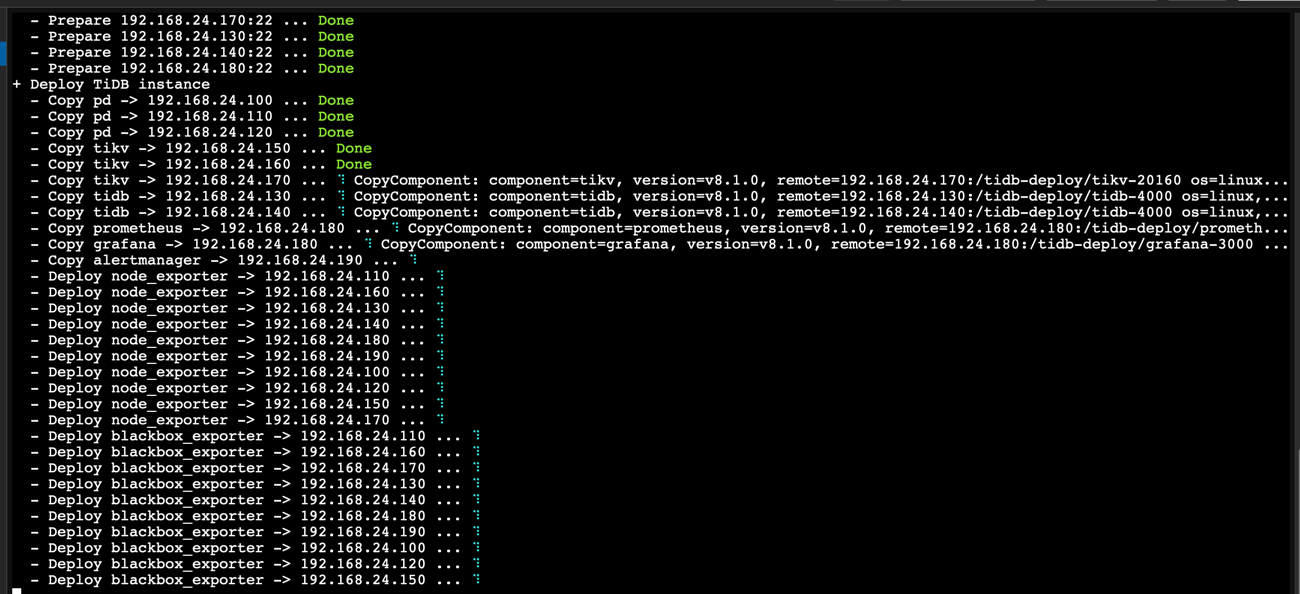Image resolution: width=1300 pixels, height=594 pixels.
Task: Click spinner beside node_exporter 192.168.24.170
Action: tap(440, 420)
